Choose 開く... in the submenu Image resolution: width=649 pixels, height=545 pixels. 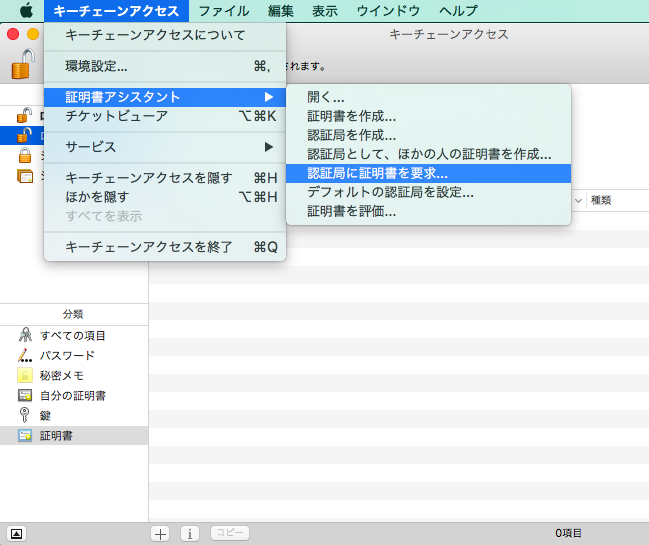(x=428, y=97)
